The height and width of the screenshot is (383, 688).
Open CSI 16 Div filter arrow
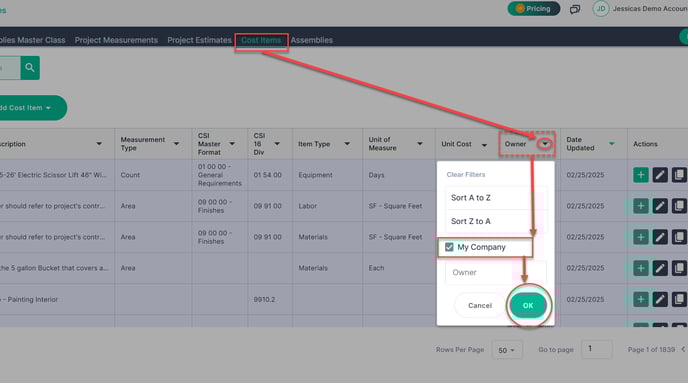pyautogui.click(x=277, y=144)
